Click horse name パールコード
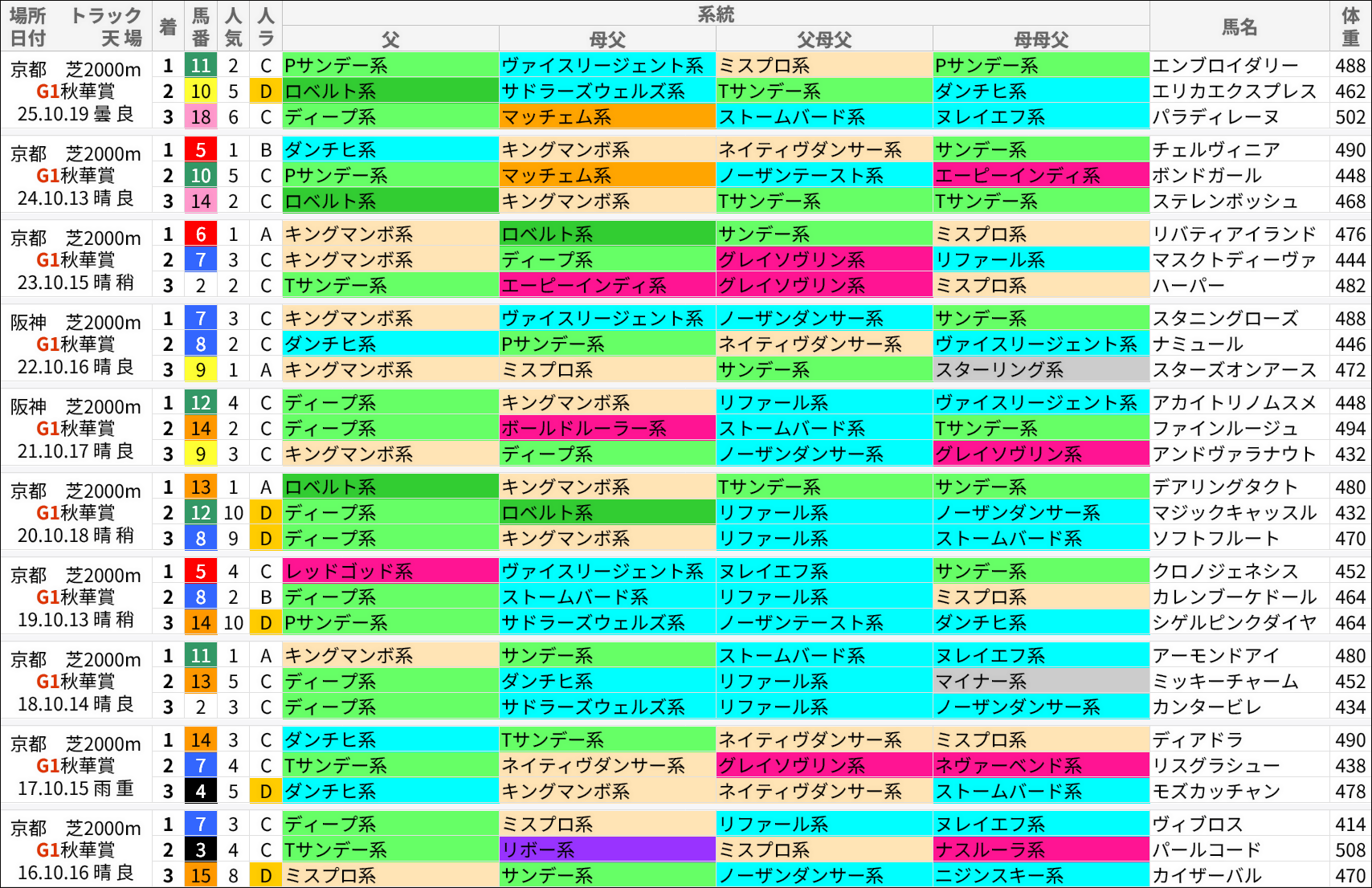 tap(1207, 850)
